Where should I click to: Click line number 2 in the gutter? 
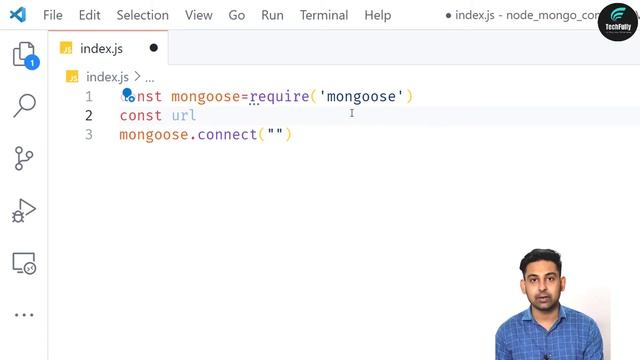tap(89, 116)
